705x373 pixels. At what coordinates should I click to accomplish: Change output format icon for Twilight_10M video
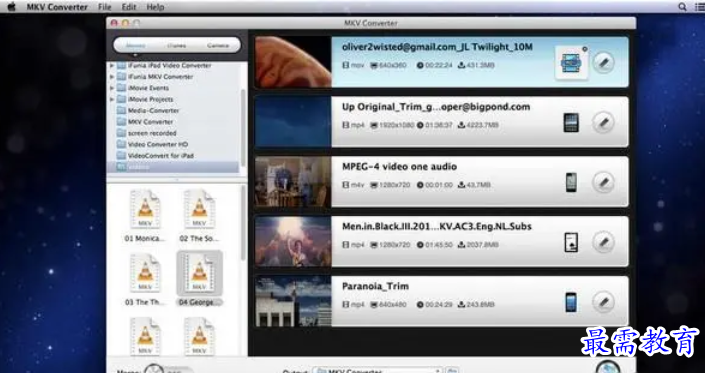coord(572,63)
